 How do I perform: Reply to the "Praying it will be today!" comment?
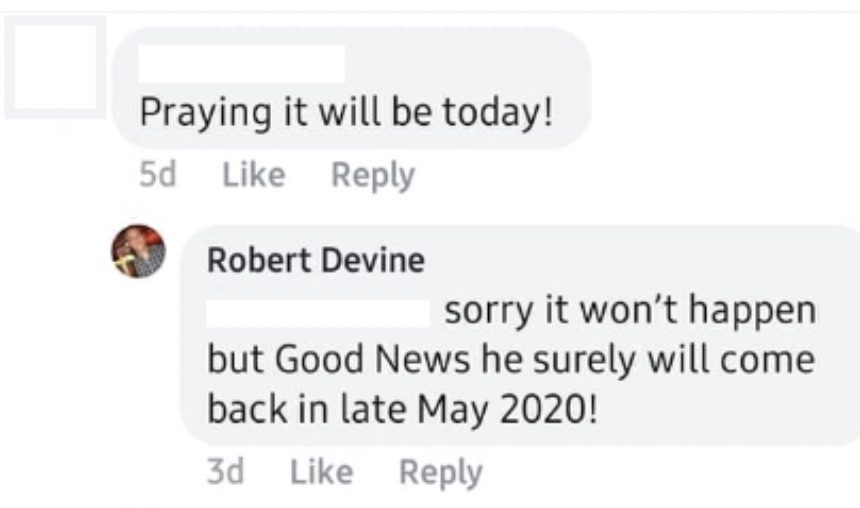(372, 175)
